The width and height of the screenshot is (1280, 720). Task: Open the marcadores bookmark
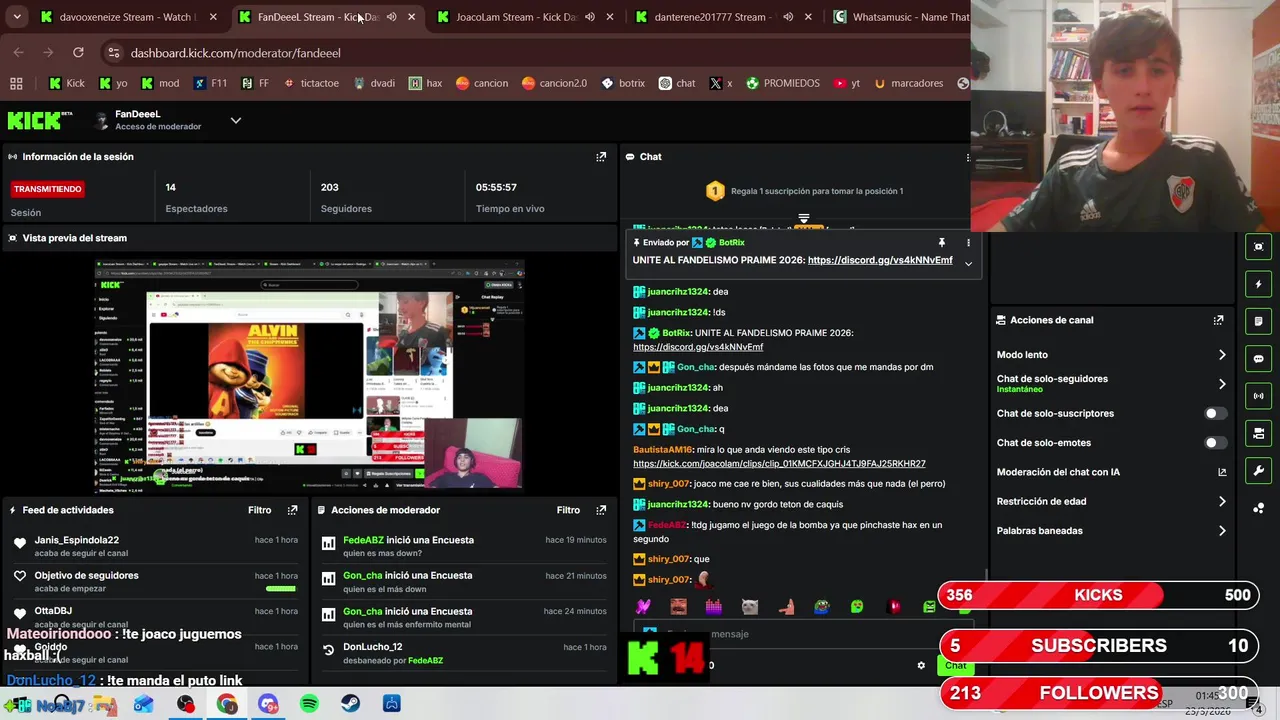tap(908, 83)
